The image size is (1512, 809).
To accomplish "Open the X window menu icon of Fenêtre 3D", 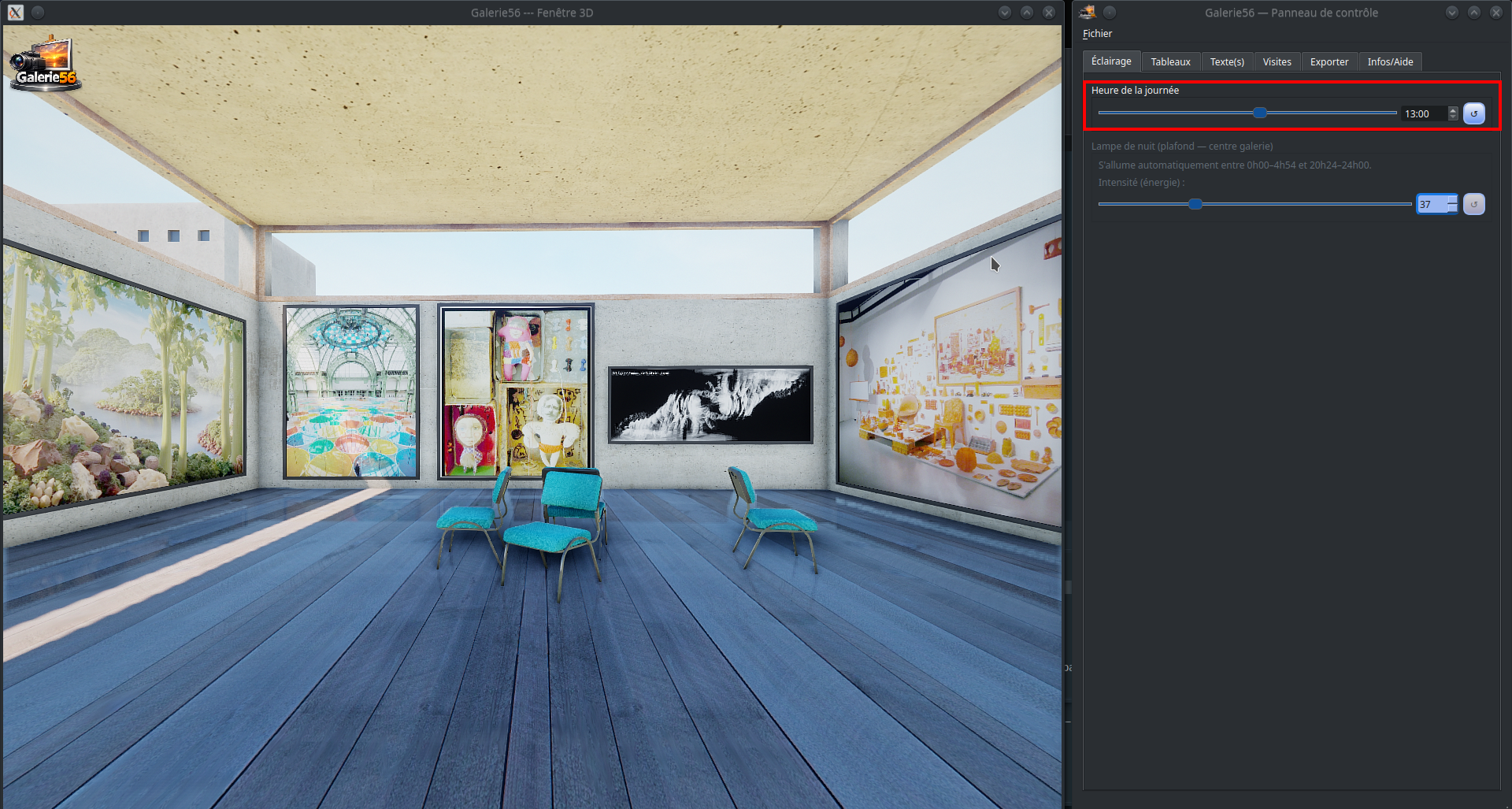I will point(16,13).
